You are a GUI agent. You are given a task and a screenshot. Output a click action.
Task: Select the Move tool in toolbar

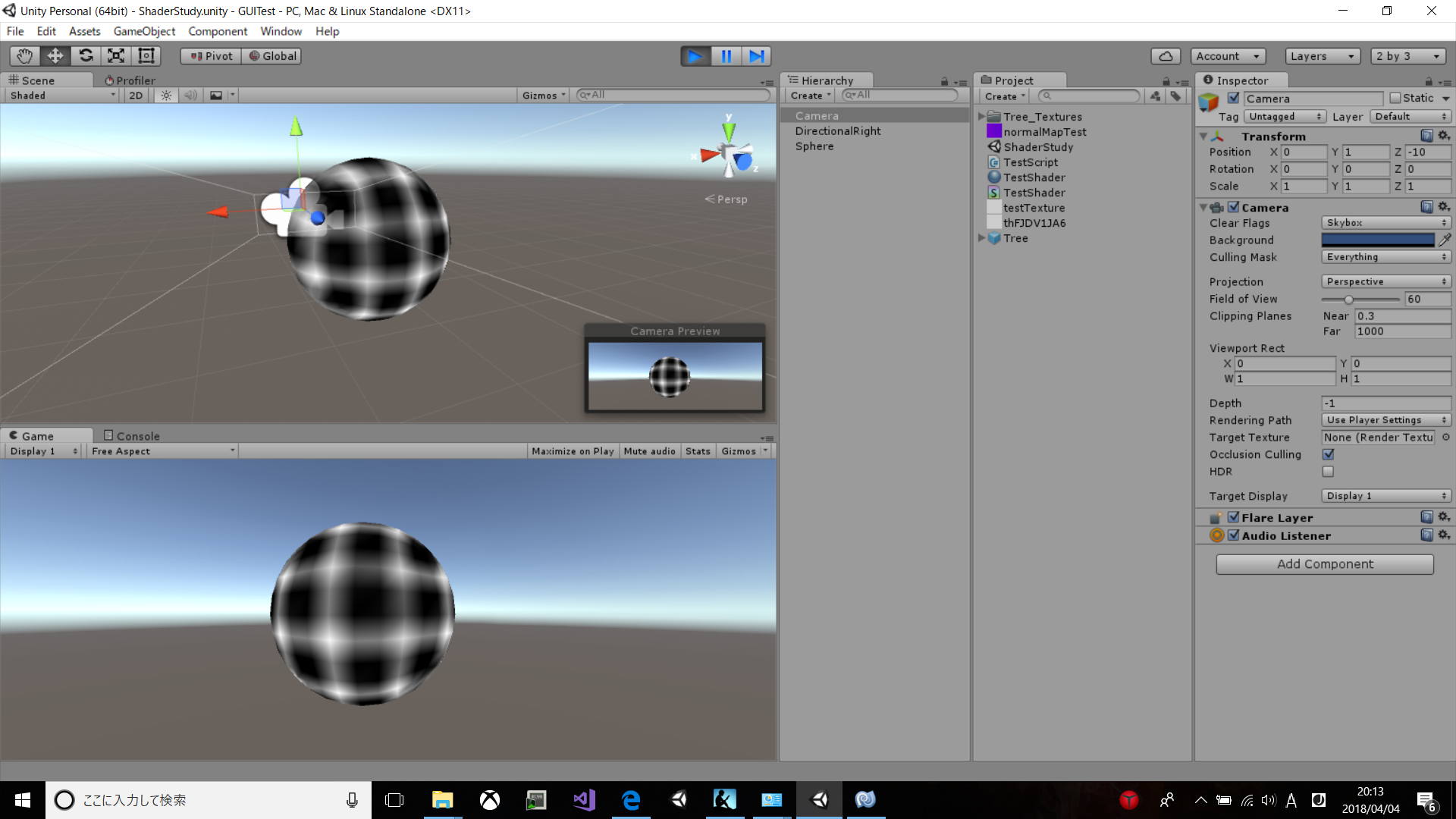click(55, 56)
